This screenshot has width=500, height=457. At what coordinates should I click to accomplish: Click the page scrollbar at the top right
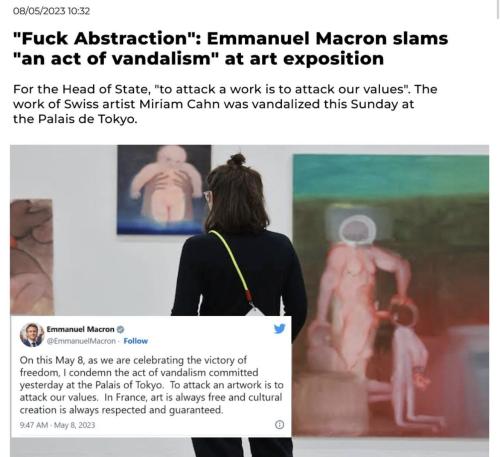pos(497,10)
